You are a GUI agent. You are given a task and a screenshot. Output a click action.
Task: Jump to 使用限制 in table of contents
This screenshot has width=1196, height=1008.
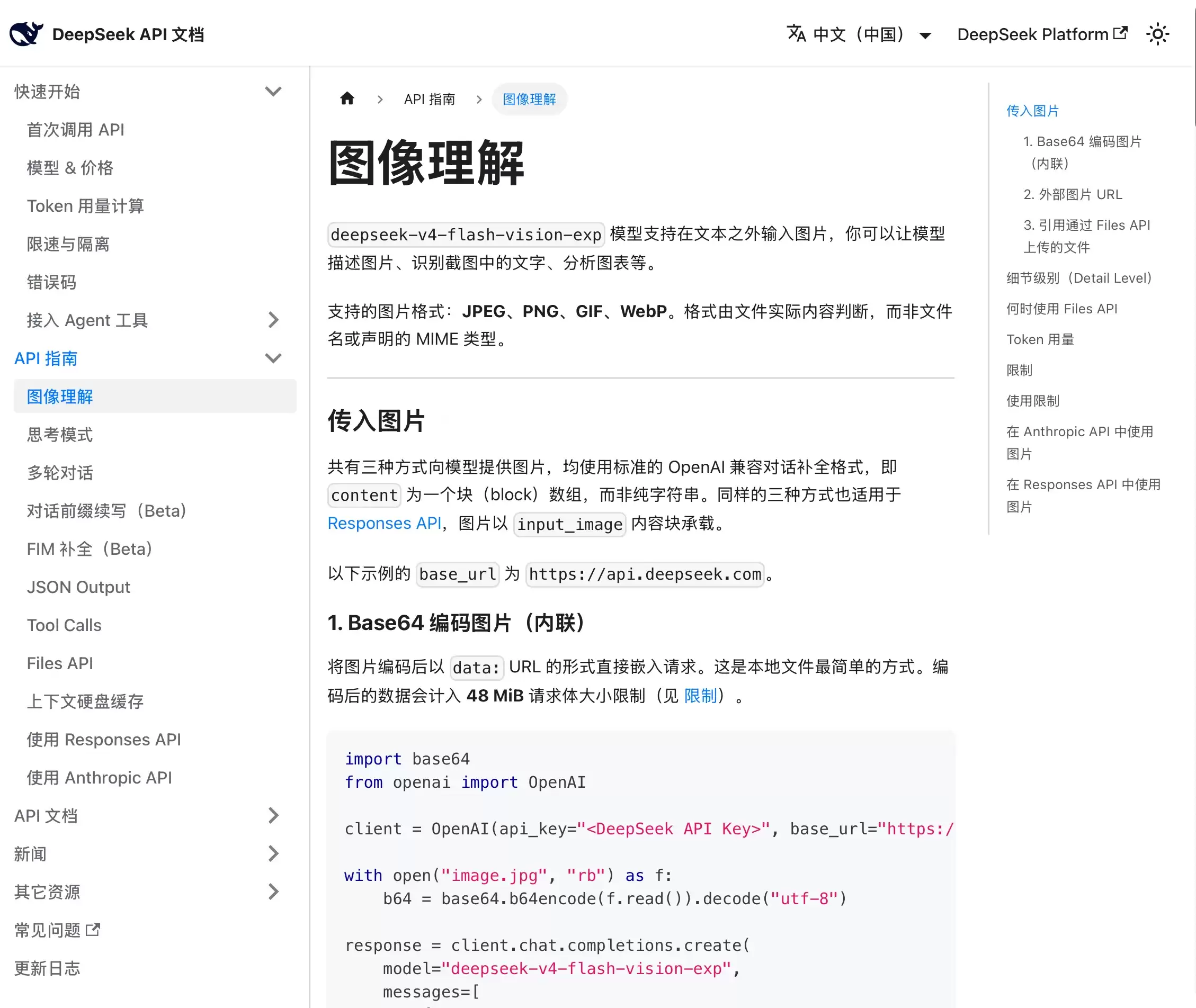[x=1032, y=401]
